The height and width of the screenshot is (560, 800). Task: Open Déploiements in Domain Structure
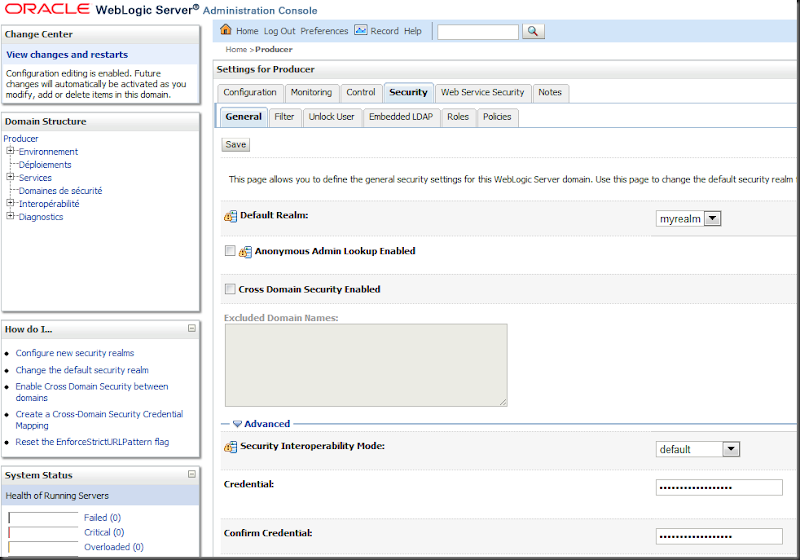tap(45, 165)
